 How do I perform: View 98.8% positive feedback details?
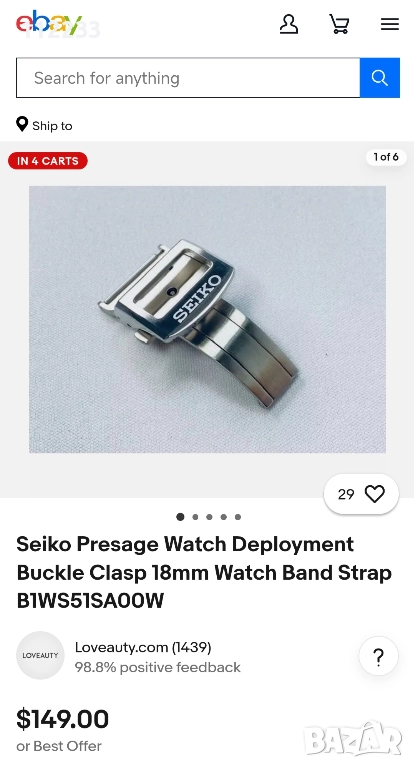tap(157, 667)
